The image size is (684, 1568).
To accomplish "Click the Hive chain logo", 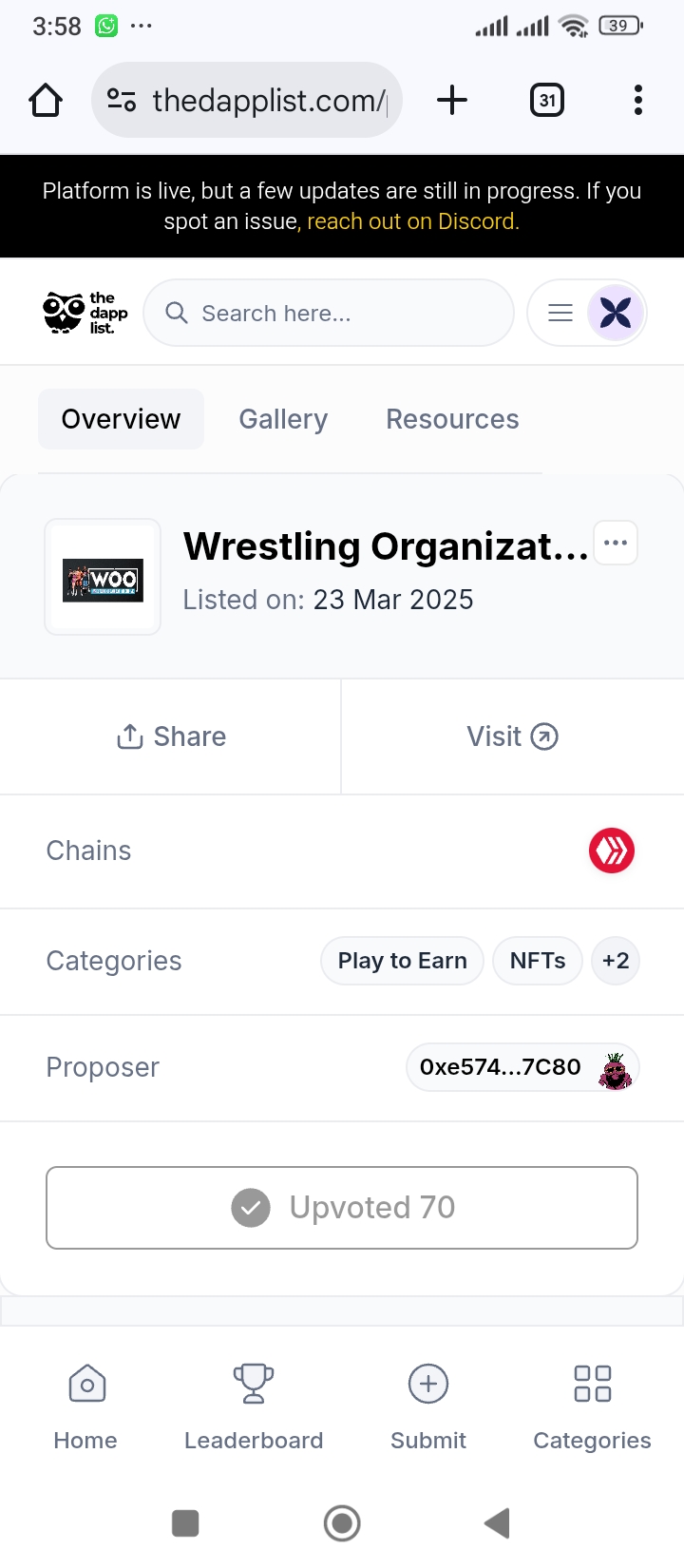I will pyautogui.click(x=612, y=851).
